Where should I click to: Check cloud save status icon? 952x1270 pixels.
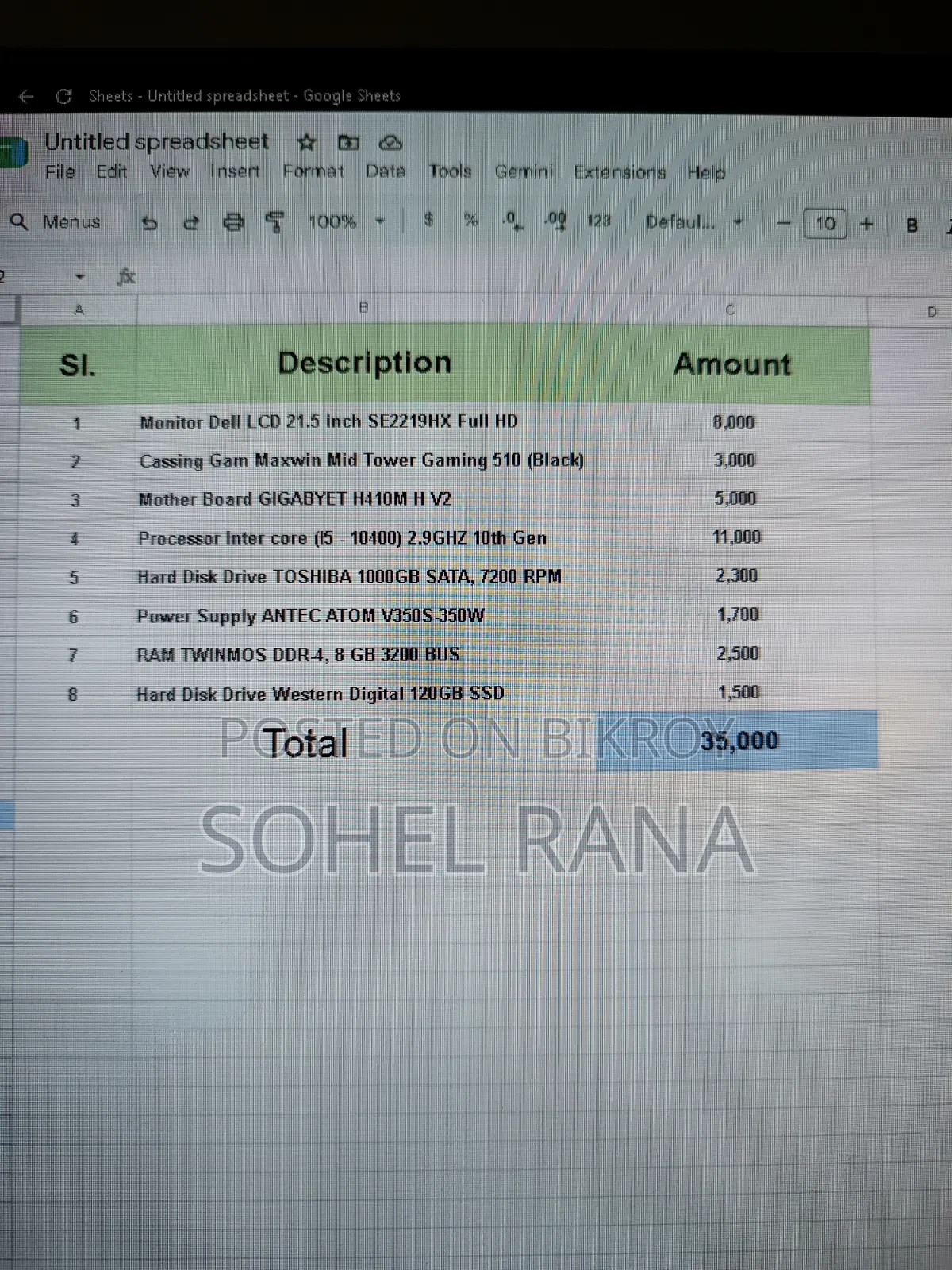point(390,143)
